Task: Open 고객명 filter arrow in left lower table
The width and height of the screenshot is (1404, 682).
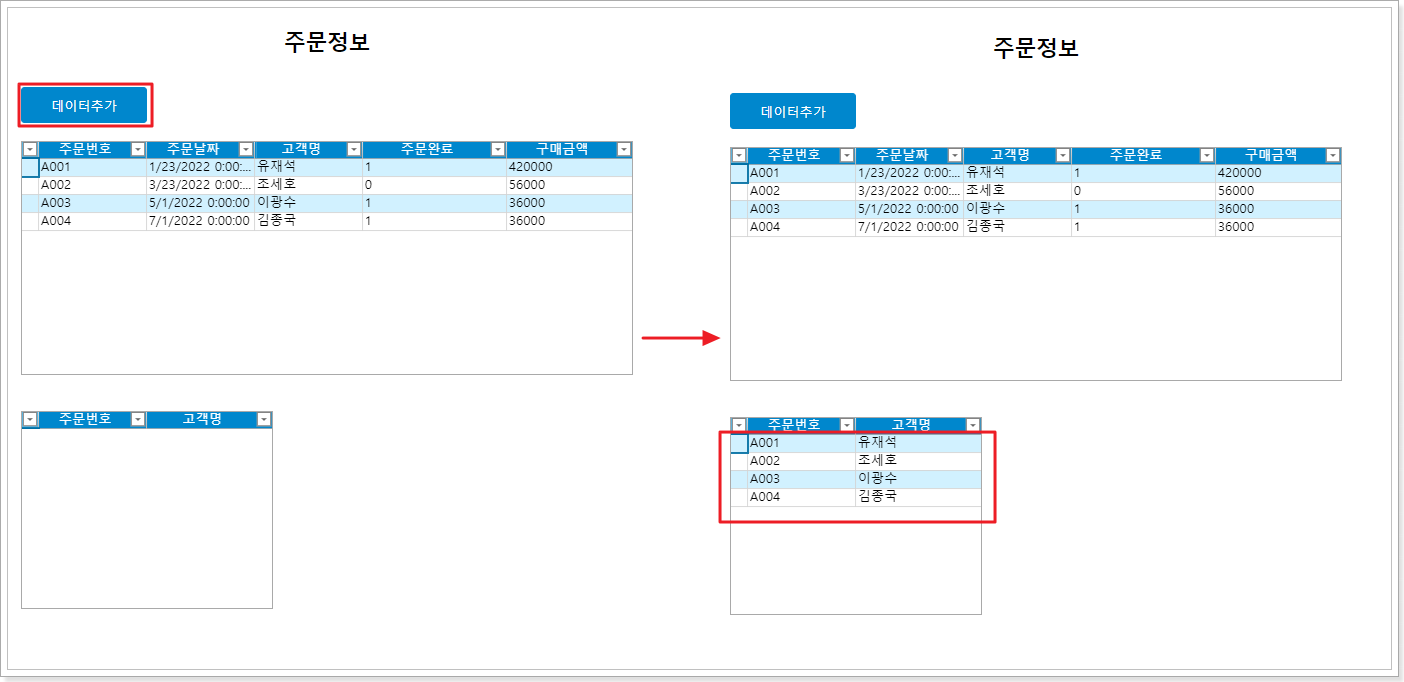Action: [x=264, y=420]
